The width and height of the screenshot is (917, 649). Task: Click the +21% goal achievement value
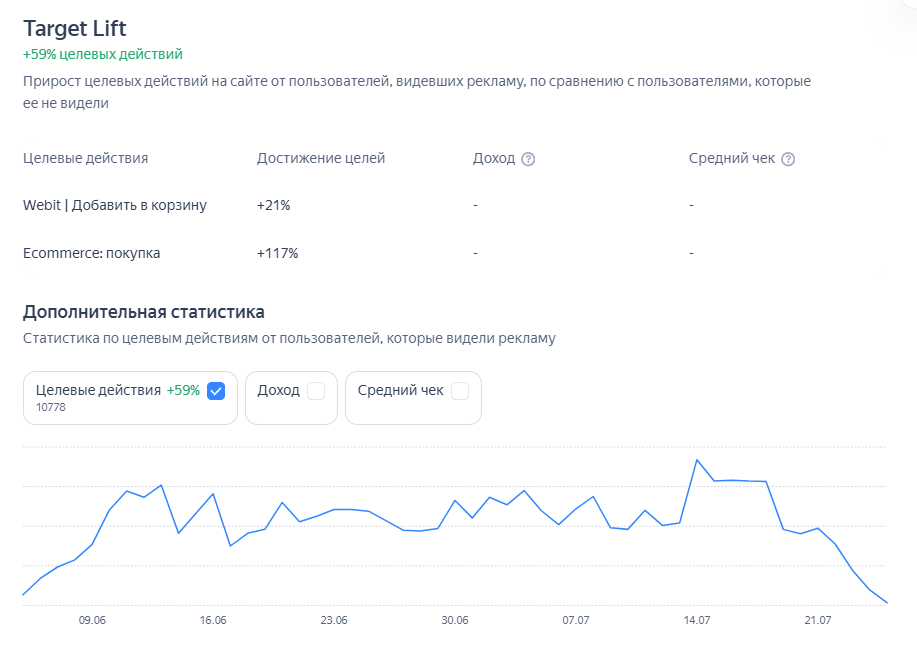[x=273, y=205]
